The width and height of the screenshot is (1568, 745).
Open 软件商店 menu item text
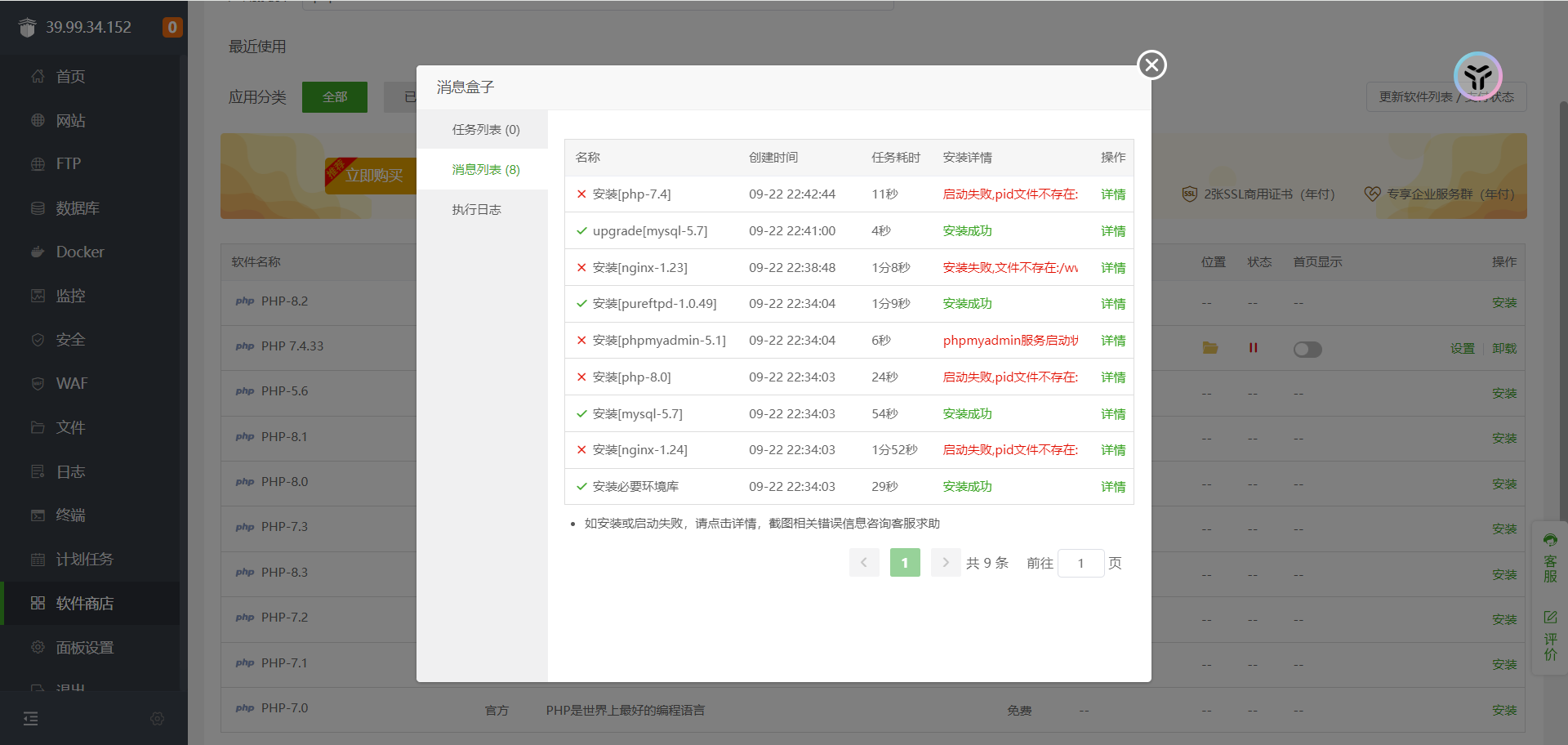(85, 603)
